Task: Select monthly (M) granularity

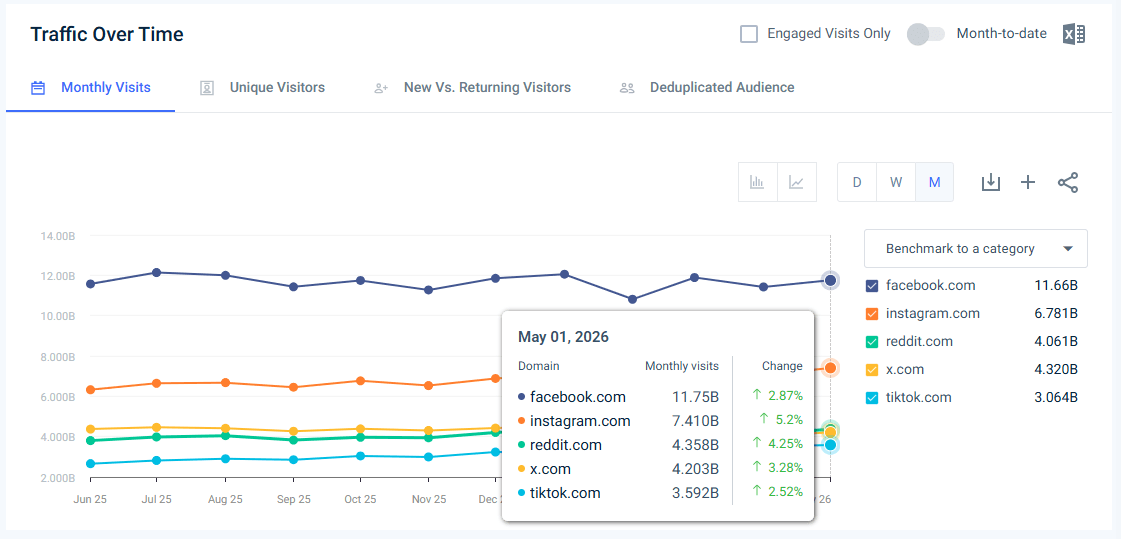Action: (x=934, y=182)
